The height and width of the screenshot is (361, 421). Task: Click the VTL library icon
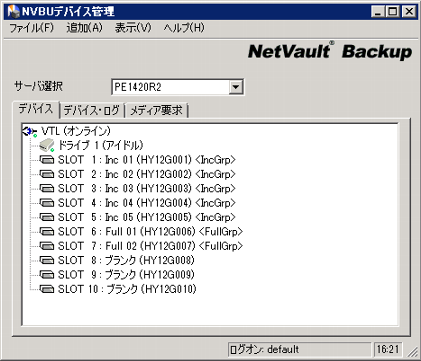click(30, 132)
